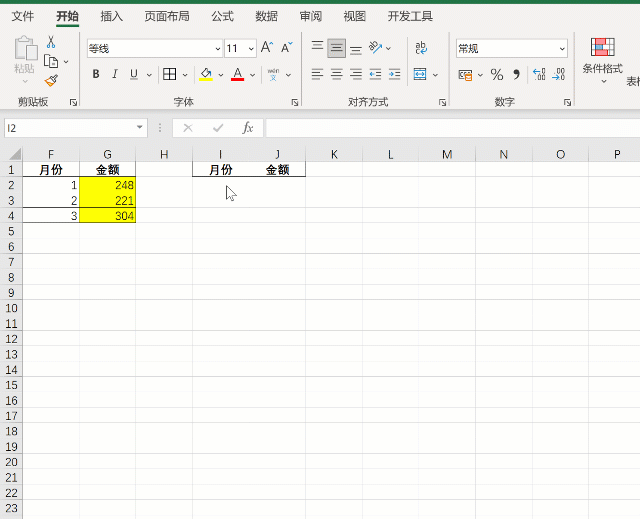Toggle Bold formatting
640x519 pixels.
96,74
